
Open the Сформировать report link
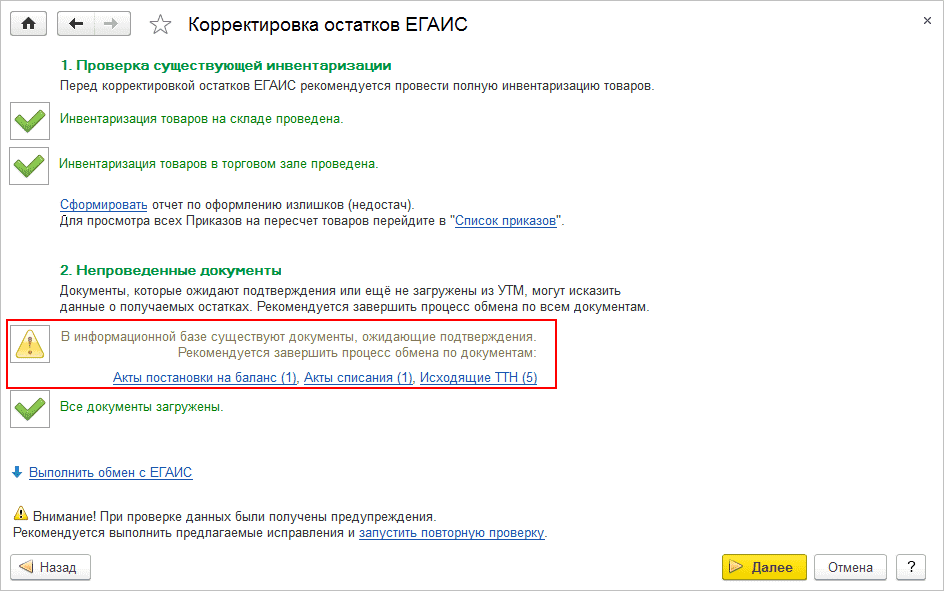pyautogui.click(x=103, y=204)
